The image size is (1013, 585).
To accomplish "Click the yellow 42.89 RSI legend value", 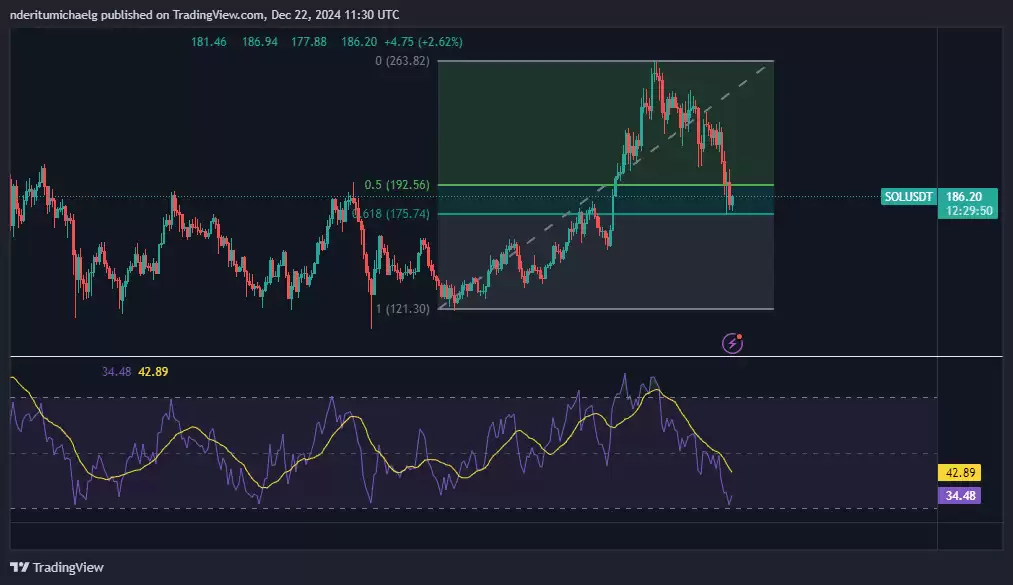I will [153, 372].
